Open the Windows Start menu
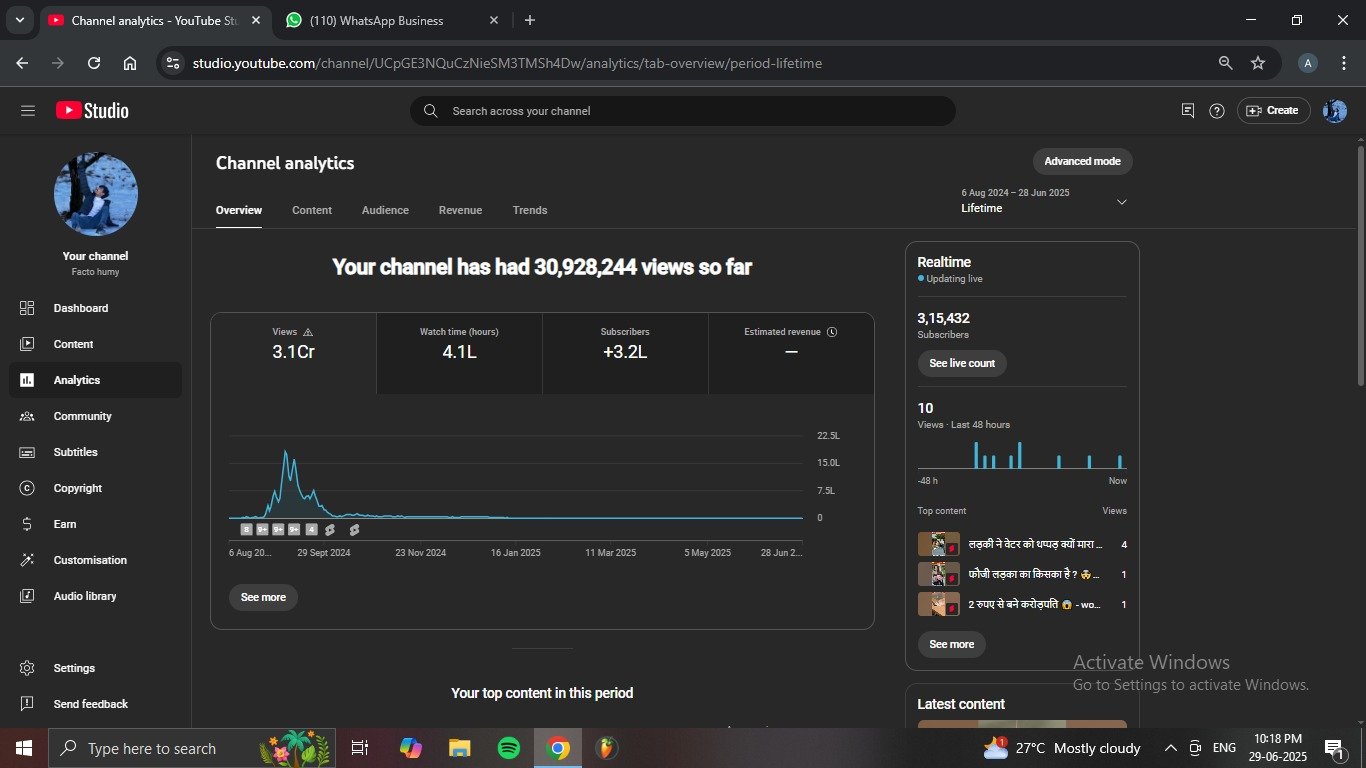The image size is (1366, 768). pos(23,748)
